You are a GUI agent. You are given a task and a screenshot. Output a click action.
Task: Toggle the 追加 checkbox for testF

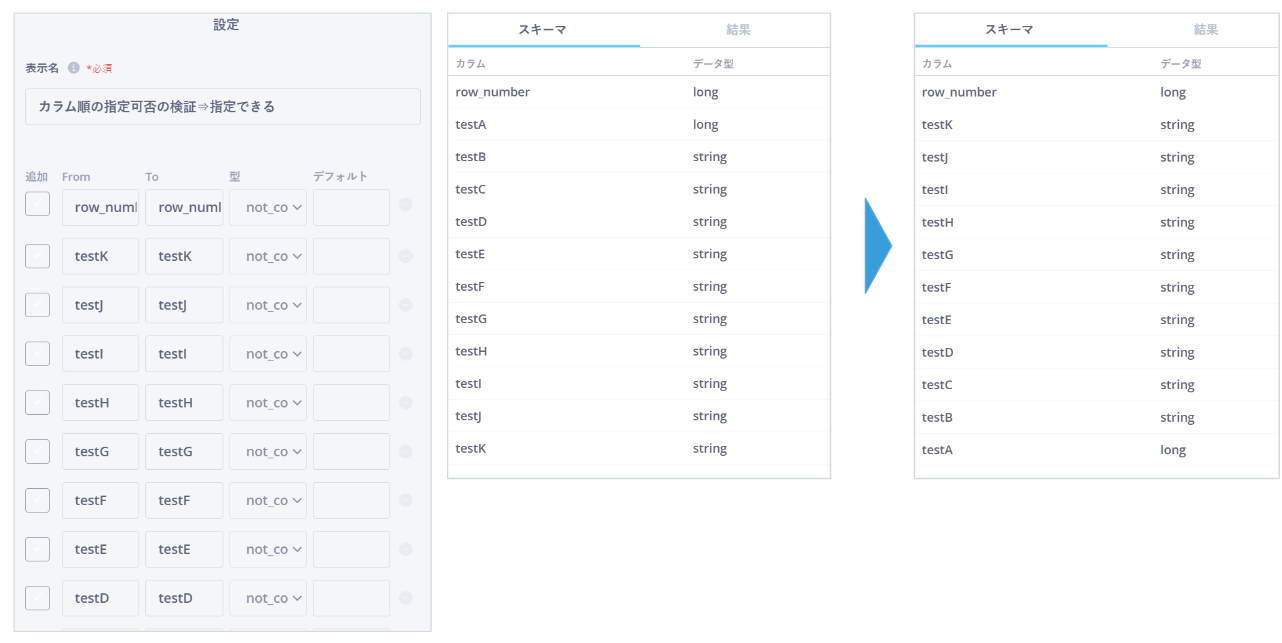pyautogui.click(x=37, y=499)
